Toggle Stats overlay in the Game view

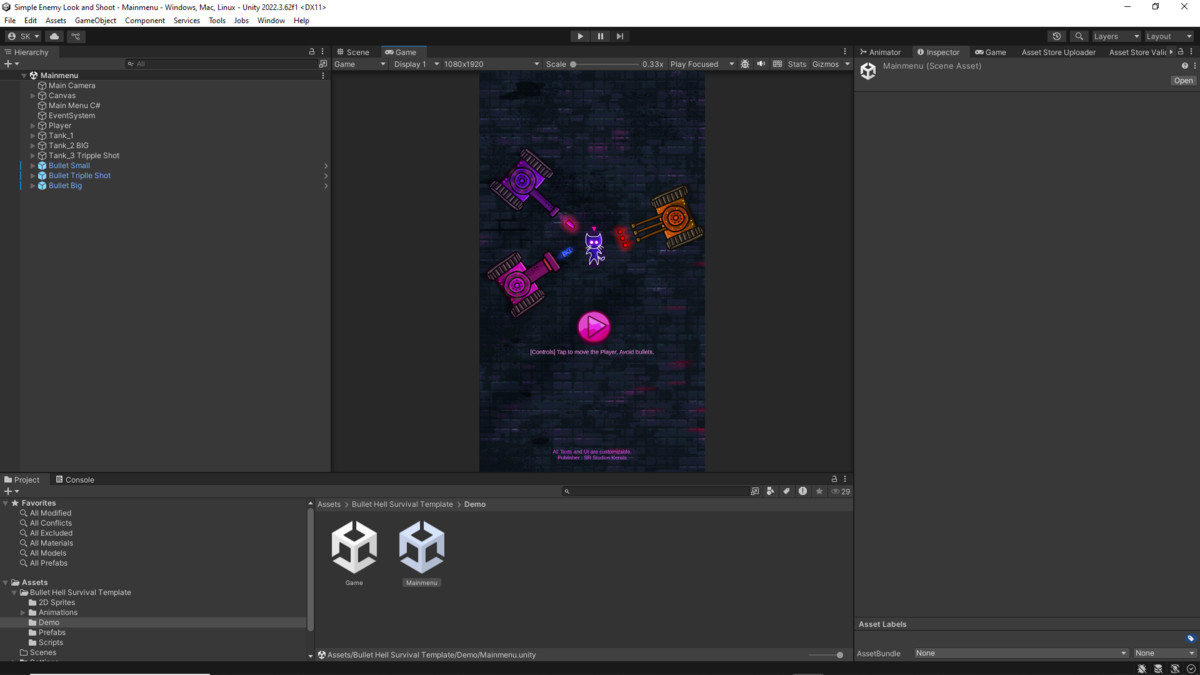pyautogui.click(x=799, y=63)
